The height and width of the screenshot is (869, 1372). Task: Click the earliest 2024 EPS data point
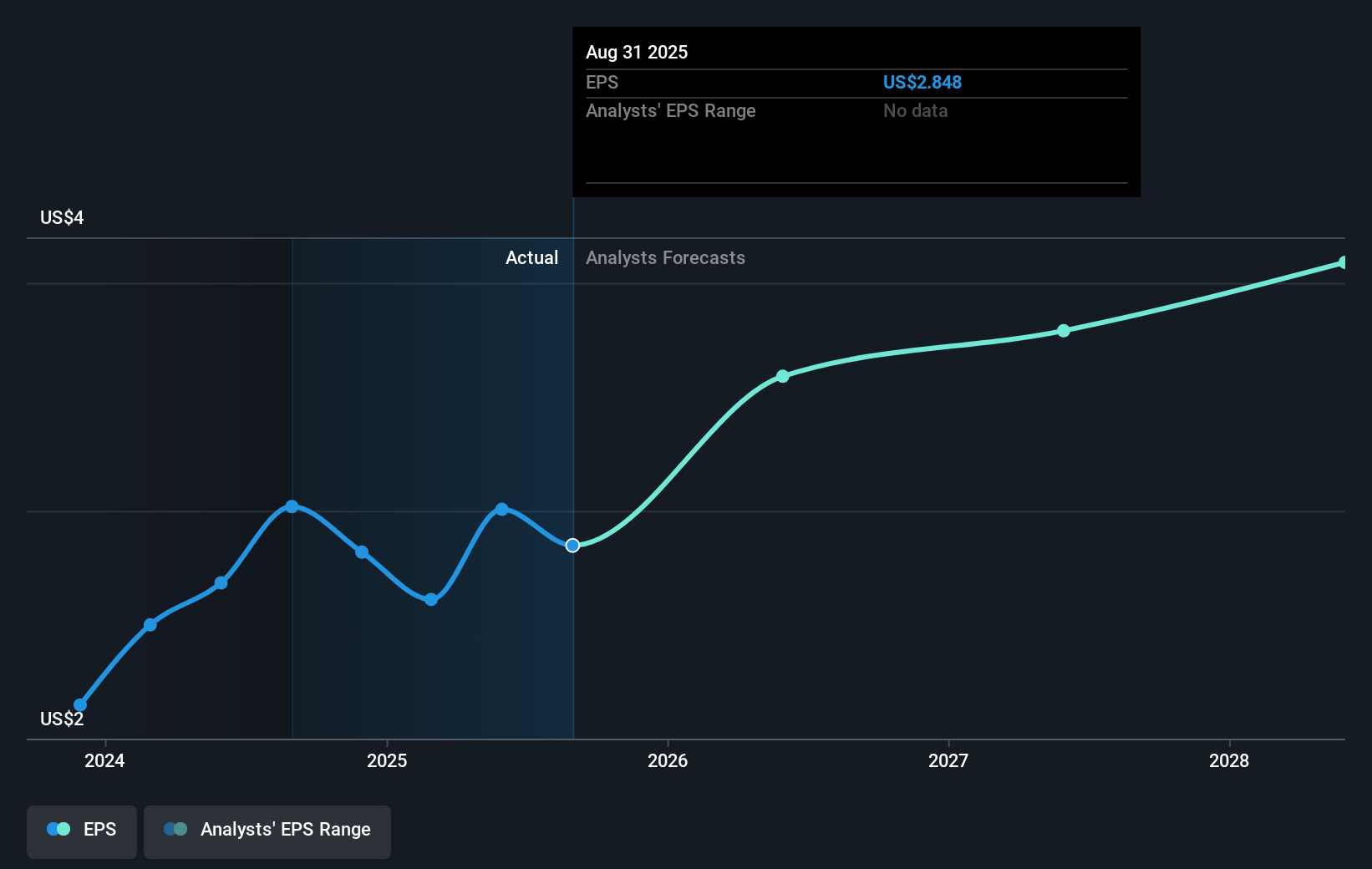click(x=79, y=704)
